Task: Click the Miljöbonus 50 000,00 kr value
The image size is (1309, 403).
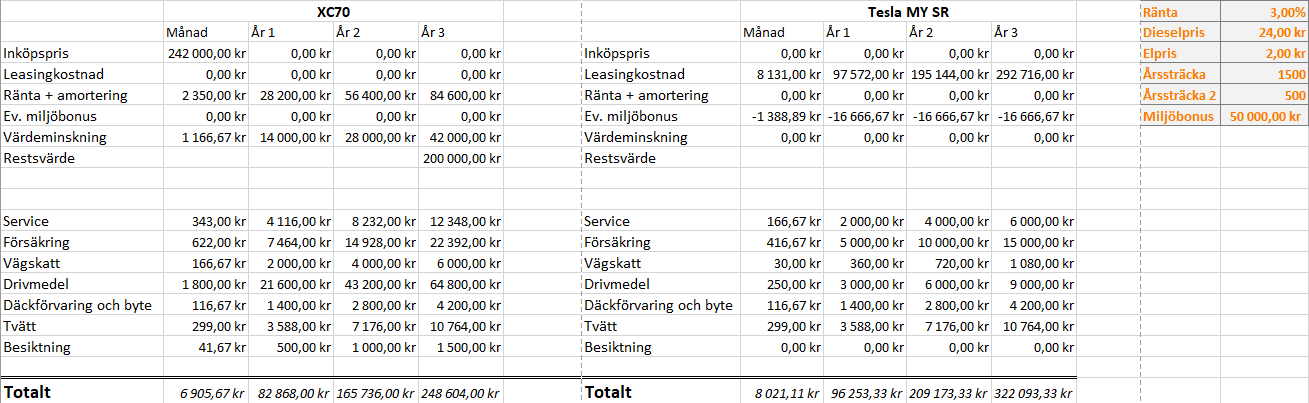Action: point(1265,116)
